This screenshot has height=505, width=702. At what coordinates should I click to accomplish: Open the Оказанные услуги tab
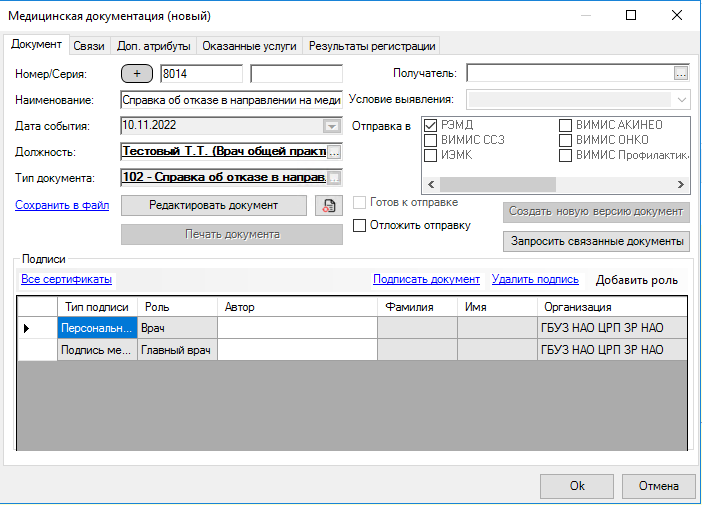click(249, 46)
